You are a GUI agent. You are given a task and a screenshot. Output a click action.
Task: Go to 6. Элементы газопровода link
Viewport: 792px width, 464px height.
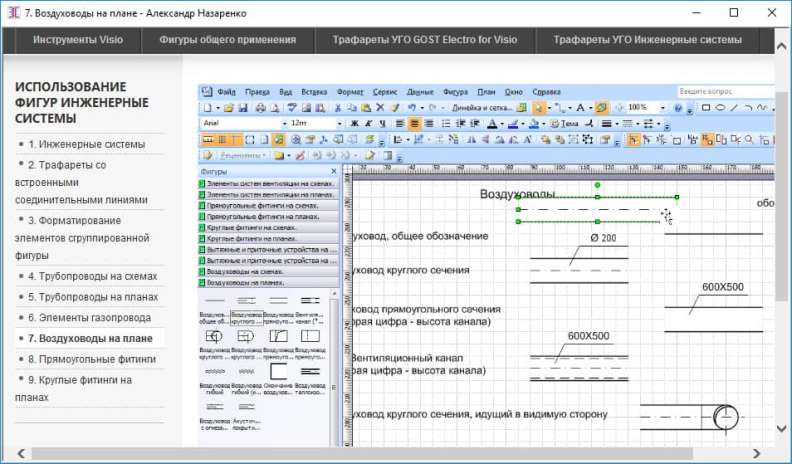(x=89, y=318)
